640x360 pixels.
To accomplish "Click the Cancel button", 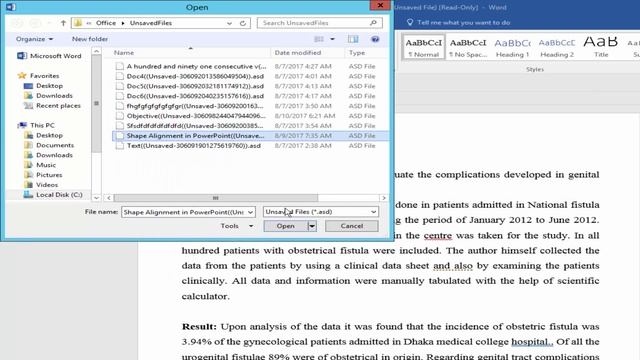I will point(351,226).
